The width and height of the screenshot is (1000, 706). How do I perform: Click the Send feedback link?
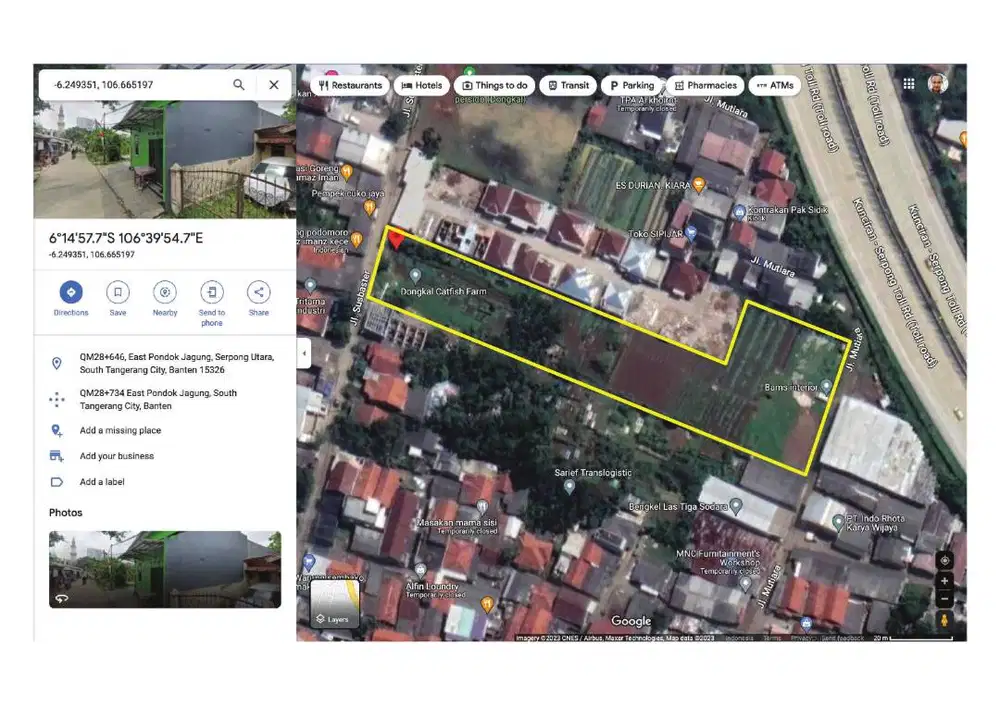pos(842,638)
